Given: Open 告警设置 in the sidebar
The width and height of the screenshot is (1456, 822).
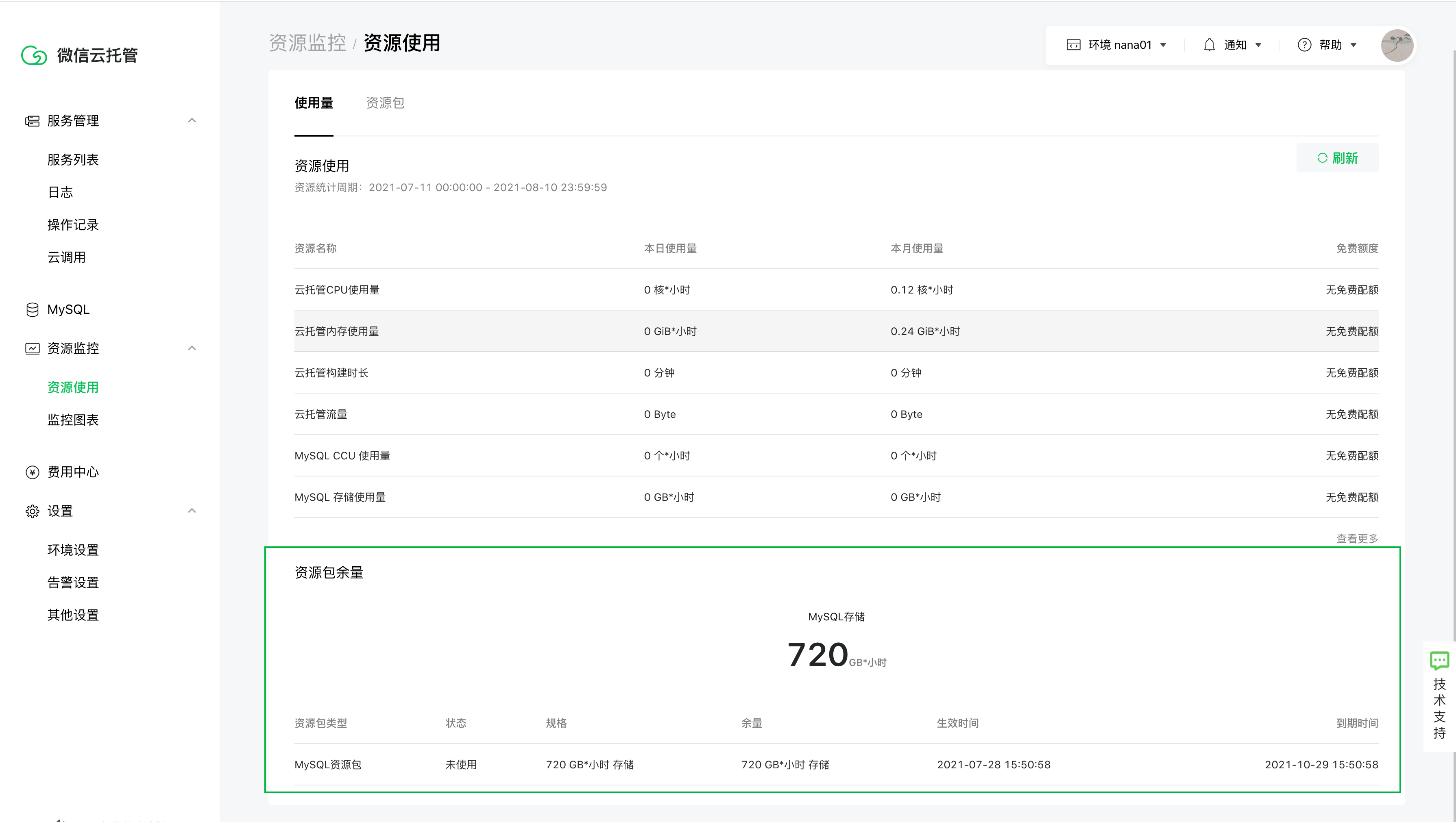Looking at the screenshot, I should (x=73, y=583).
